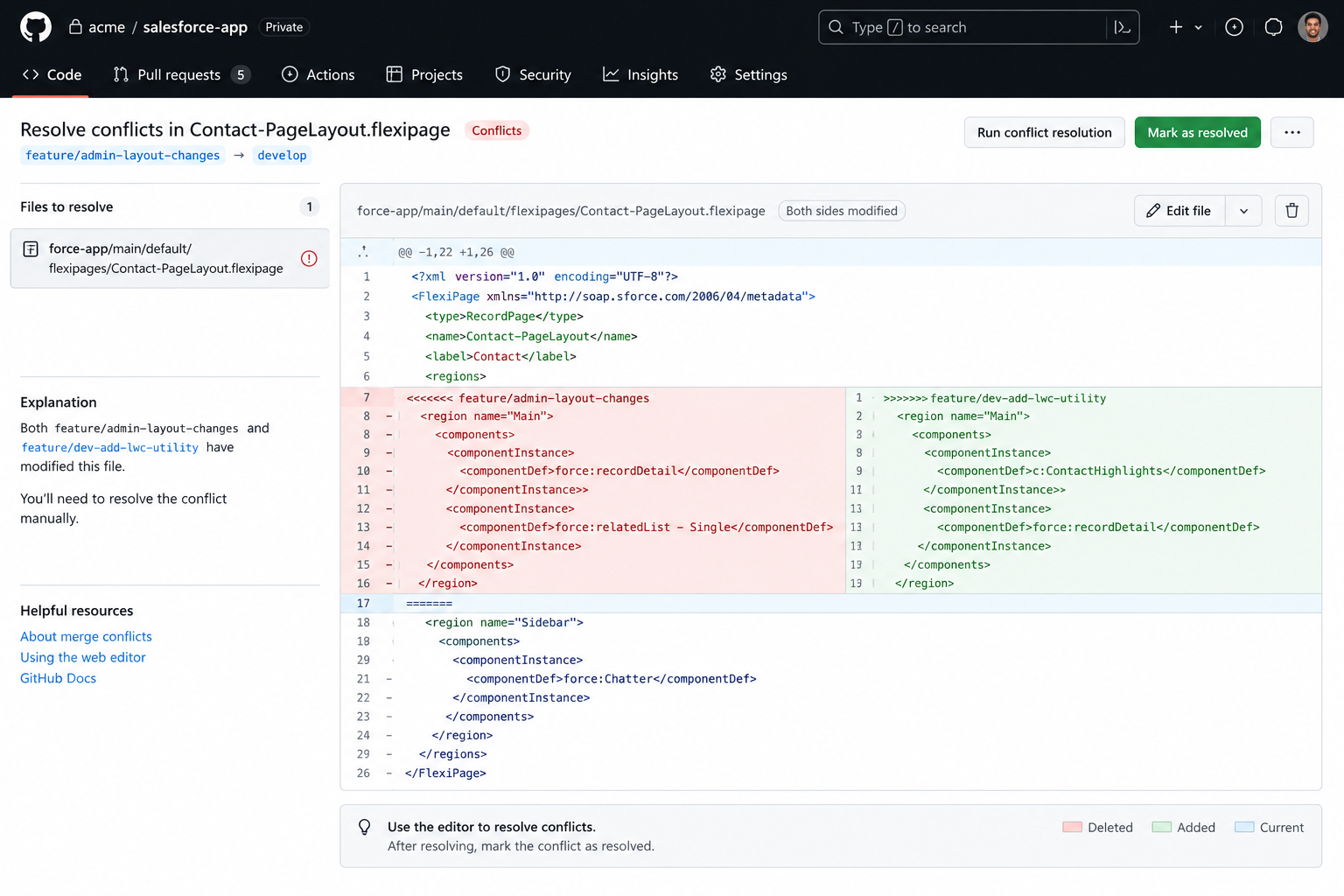Click the pull requests count badge 5
Screen dimensions: 1344x896
[x=241, y=74]
